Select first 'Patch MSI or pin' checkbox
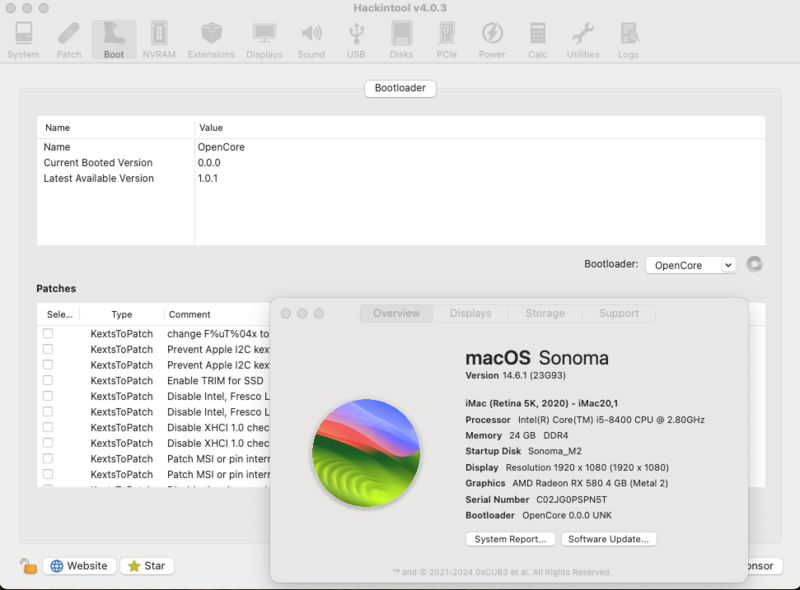Screen dimensions: 800x590 [x=48, y=458]
